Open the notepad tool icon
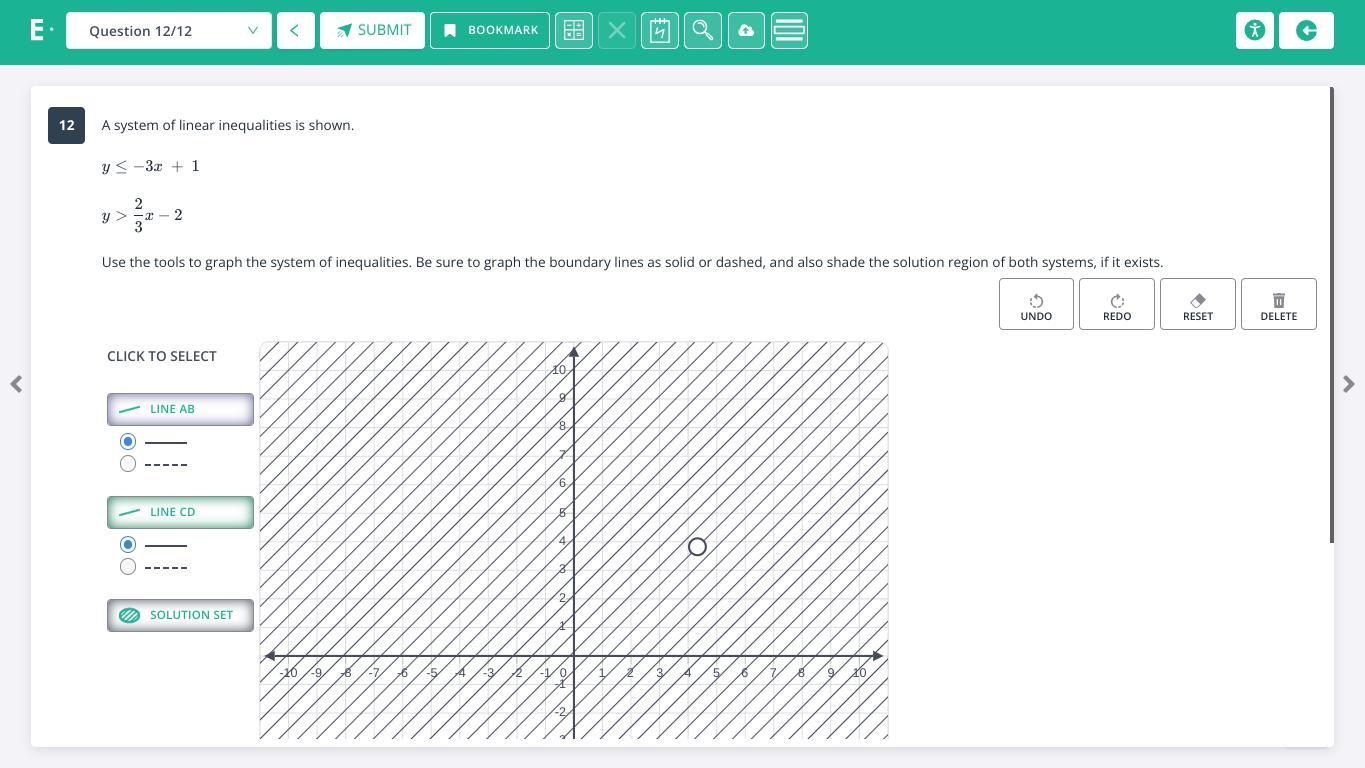This screenshot has height=768, width=1365. (x=660, y=31)
